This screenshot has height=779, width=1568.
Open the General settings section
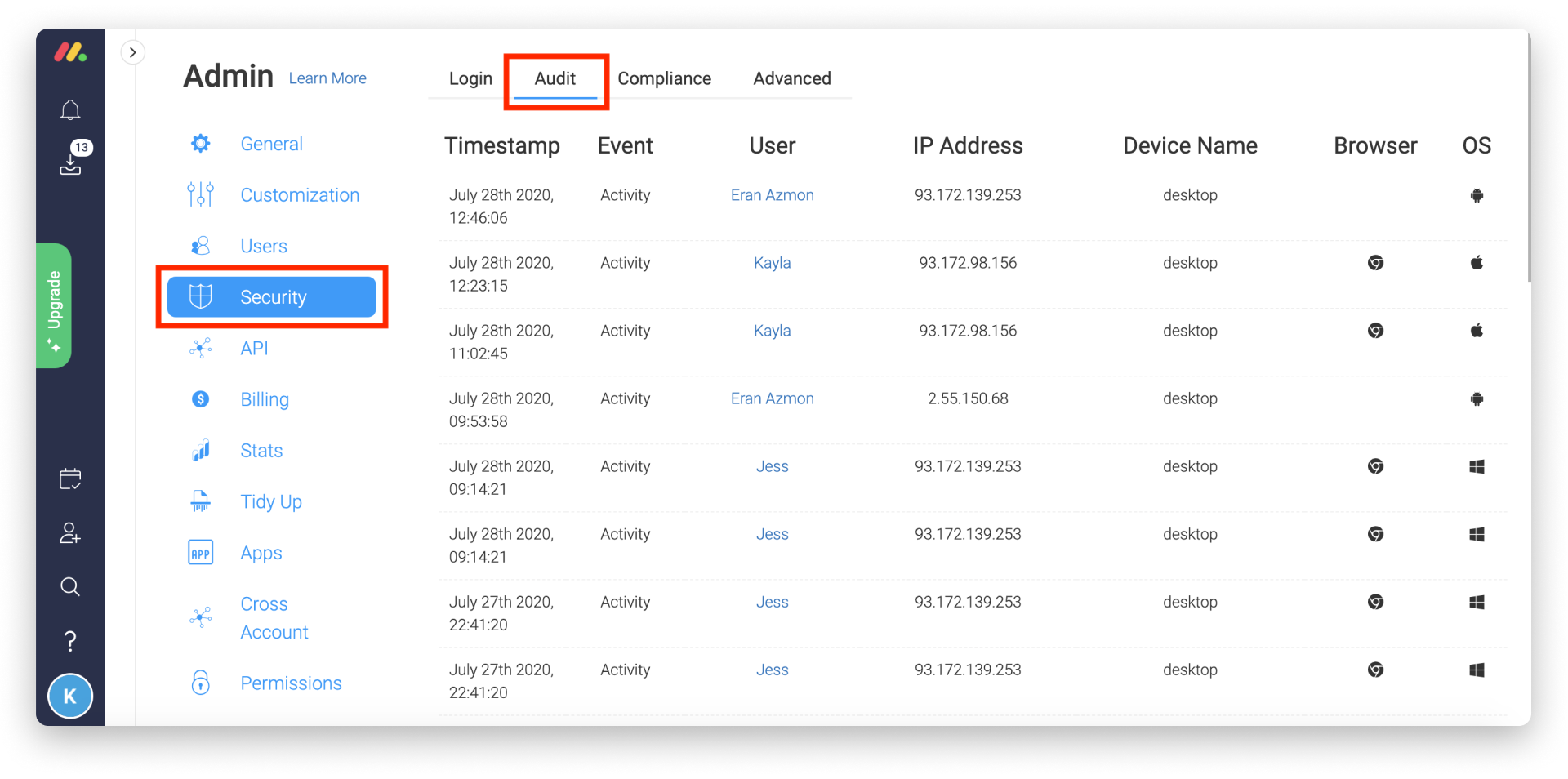271,144
